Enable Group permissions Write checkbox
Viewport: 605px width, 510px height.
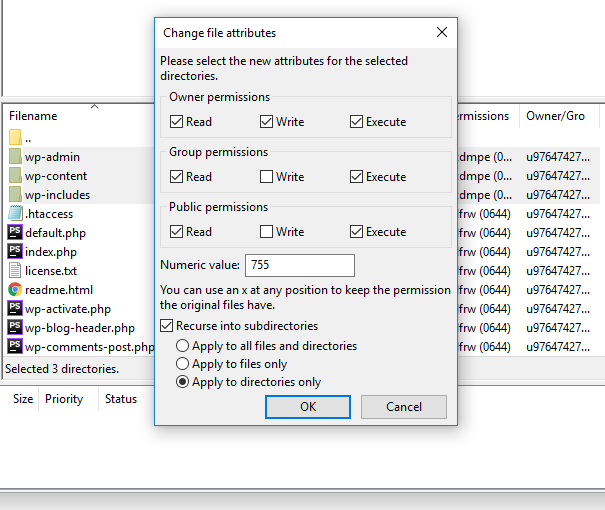pos(266,177)
